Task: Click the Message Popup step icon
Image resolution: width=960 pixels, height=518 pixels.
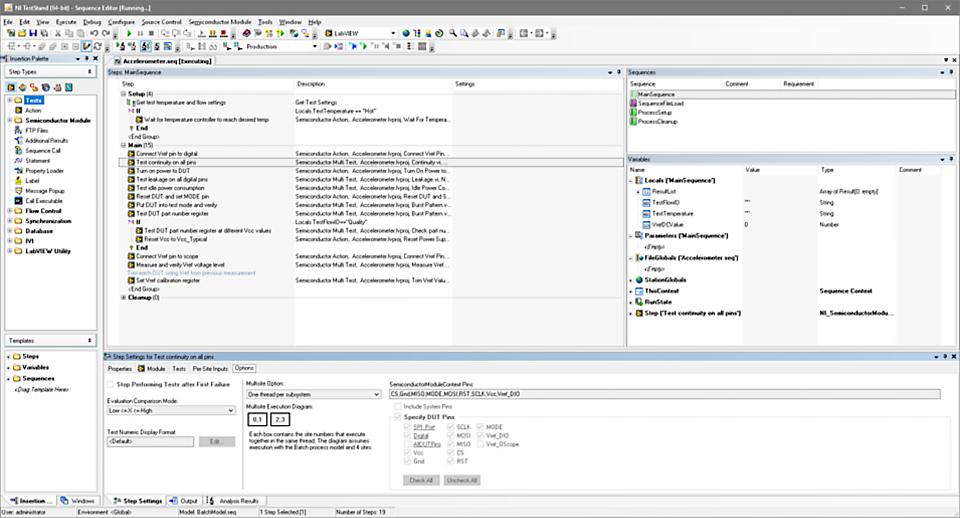Action: click(x=18, y=191)
